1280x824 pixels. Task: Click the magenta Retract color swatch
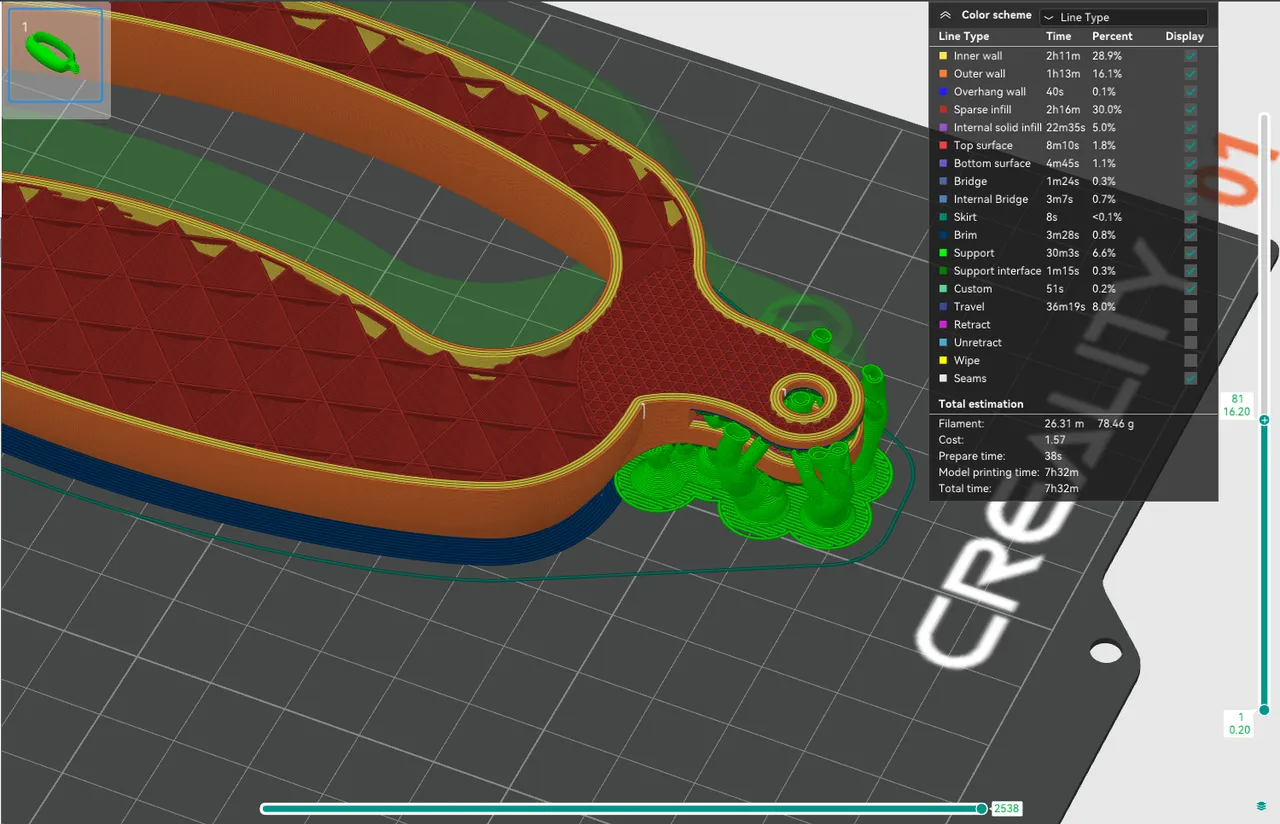coord(943,324)
